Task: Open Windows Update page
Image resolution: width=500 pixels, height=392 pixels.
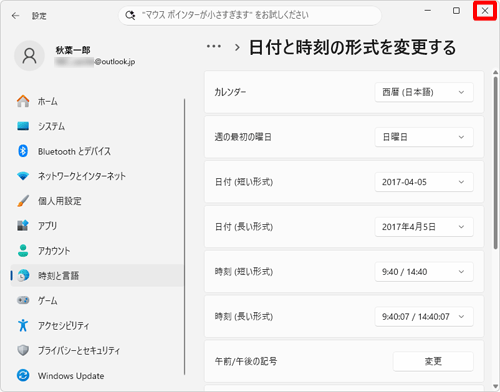Action: pyautogui.click(x=97, y=375)
